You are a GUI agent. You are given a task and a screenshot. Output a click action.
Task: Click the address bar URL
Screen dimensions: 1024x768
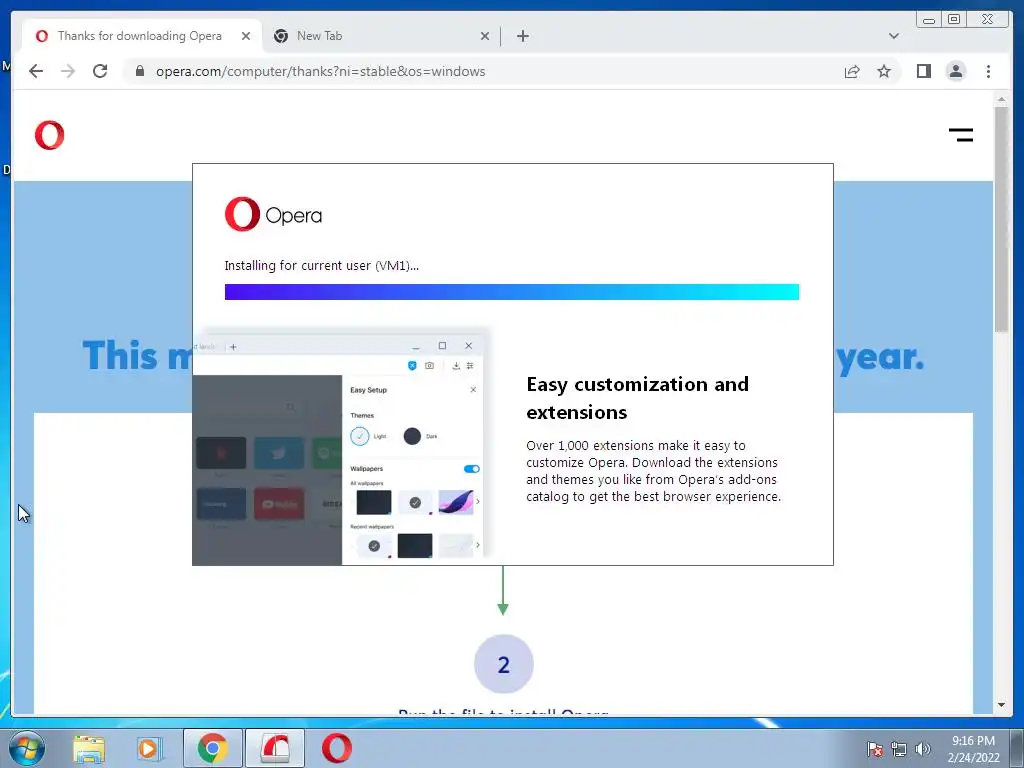[x=320, y=71]
